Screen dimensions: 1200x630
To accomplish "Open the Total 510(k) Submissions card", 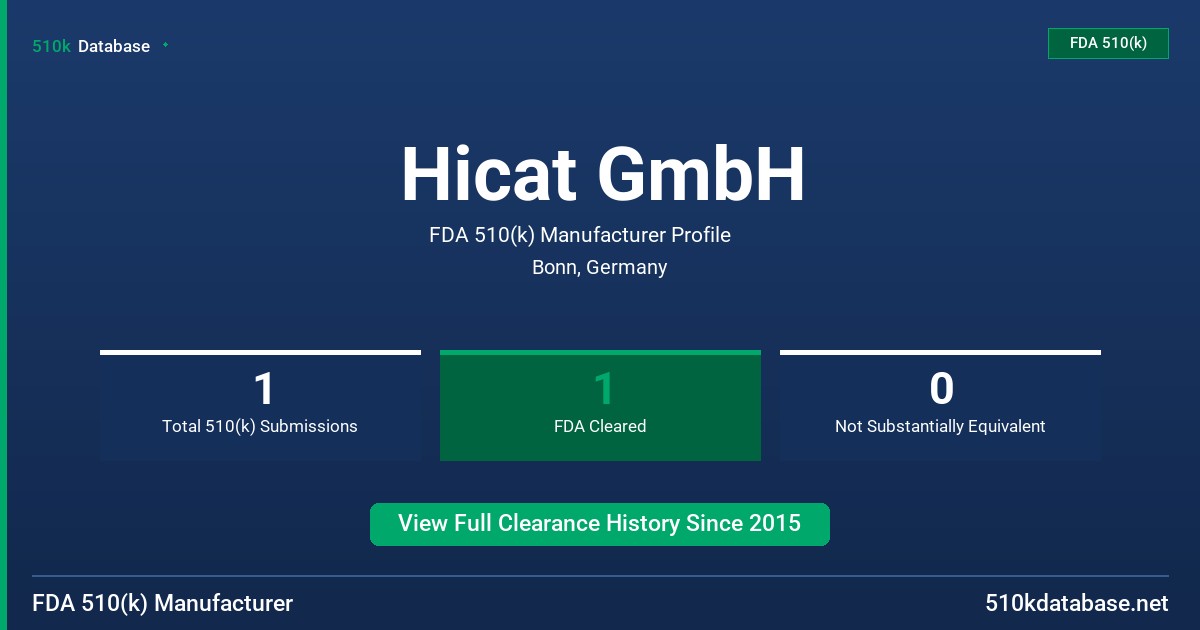I will [260, 405].
